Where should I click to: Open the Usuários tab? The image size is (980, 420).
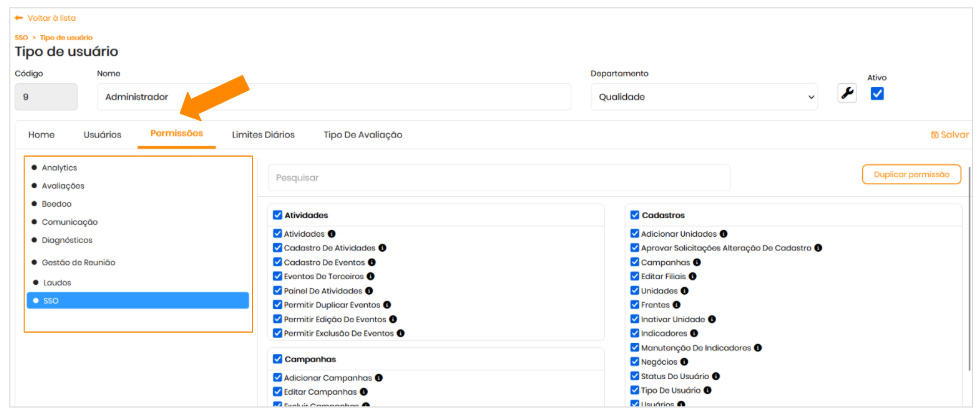coord(102,134)
